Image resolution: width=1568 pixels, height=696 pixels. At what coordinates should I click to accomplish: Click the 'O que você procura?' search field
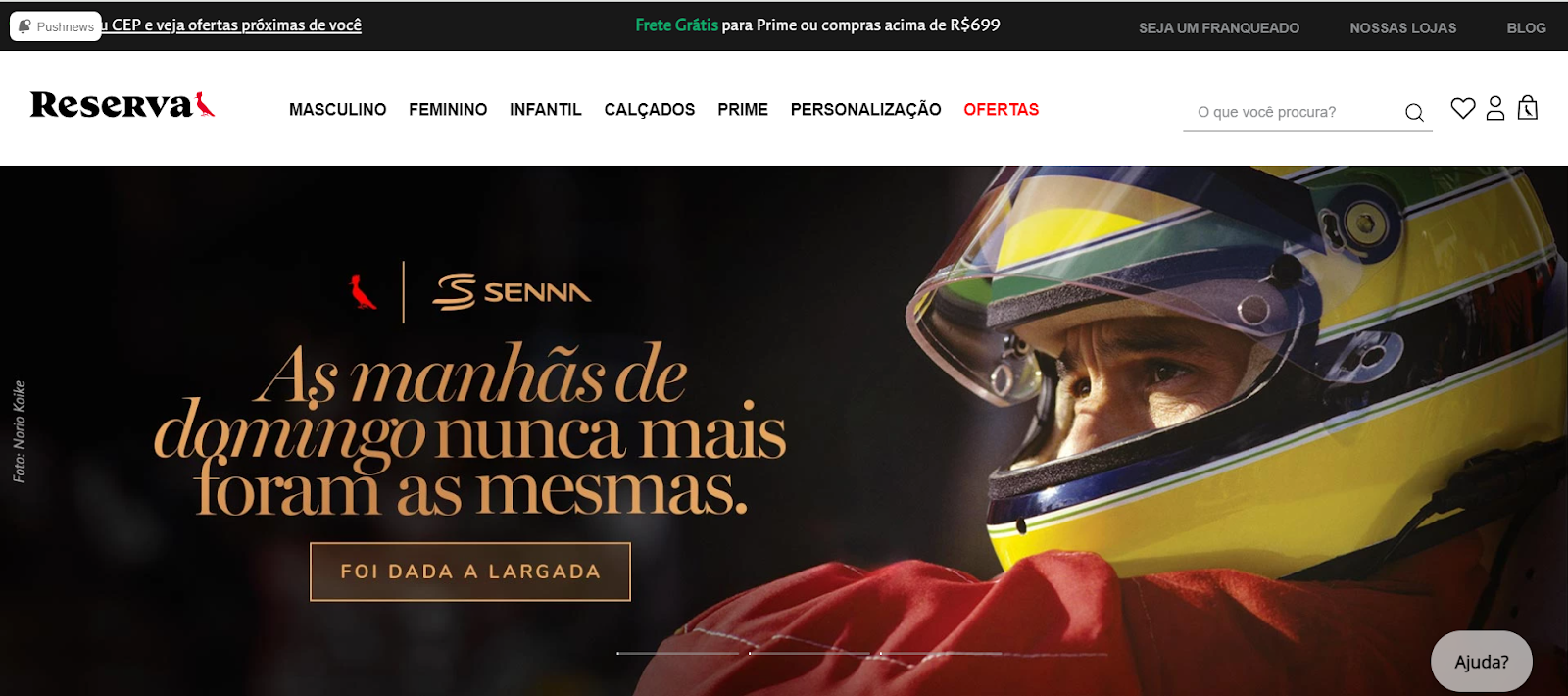click(x=1292, y=112)
